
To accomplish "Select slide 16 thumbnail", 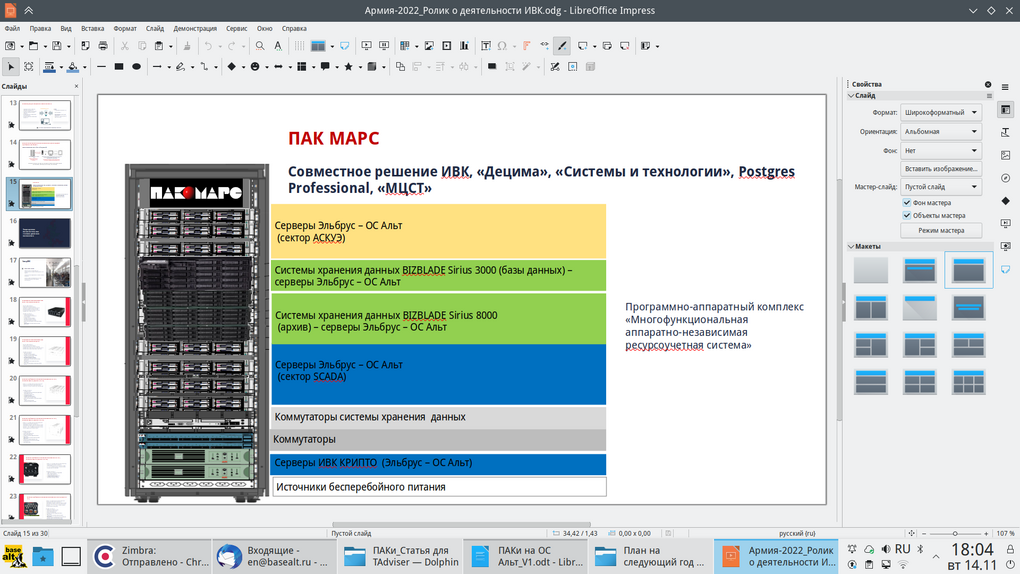I will tap(45, 233).
